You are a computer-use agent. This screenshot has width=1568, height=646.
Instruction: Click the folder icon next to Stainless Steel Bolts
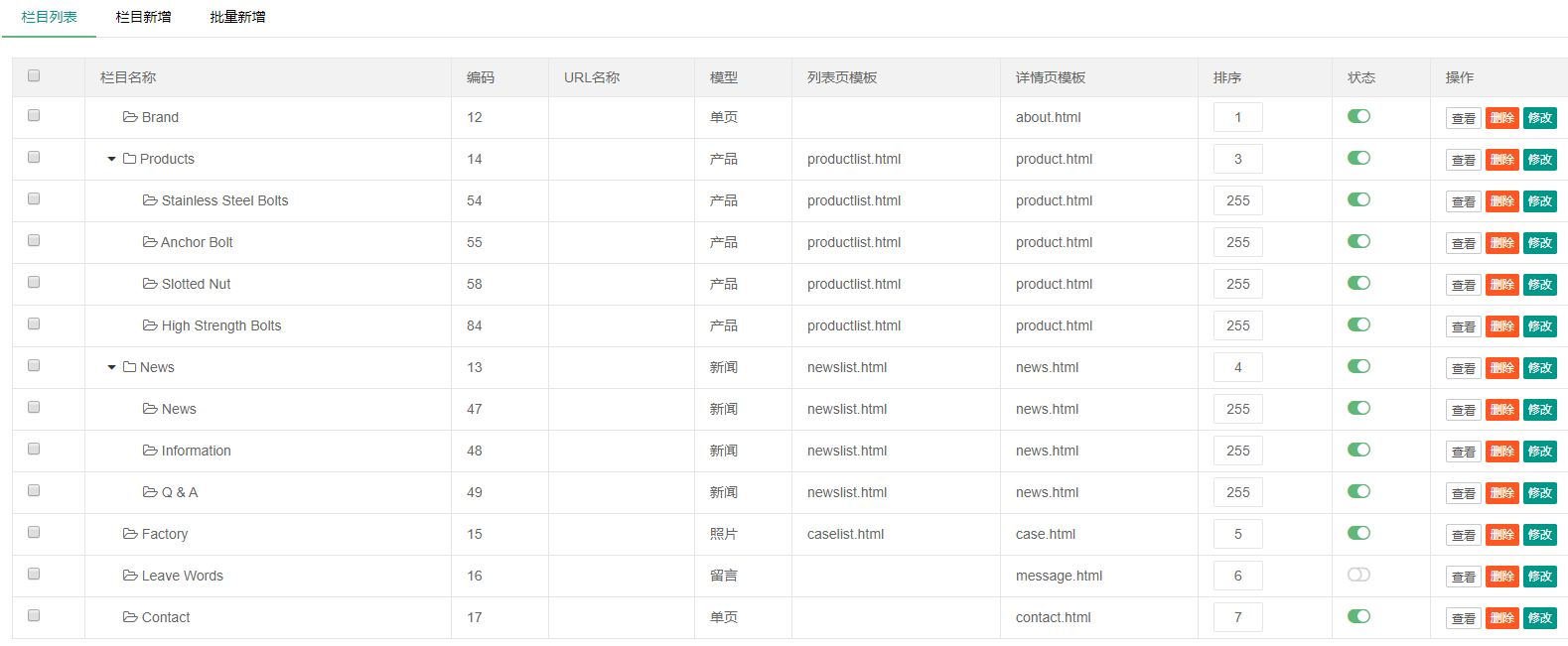(x=150, y=200)
